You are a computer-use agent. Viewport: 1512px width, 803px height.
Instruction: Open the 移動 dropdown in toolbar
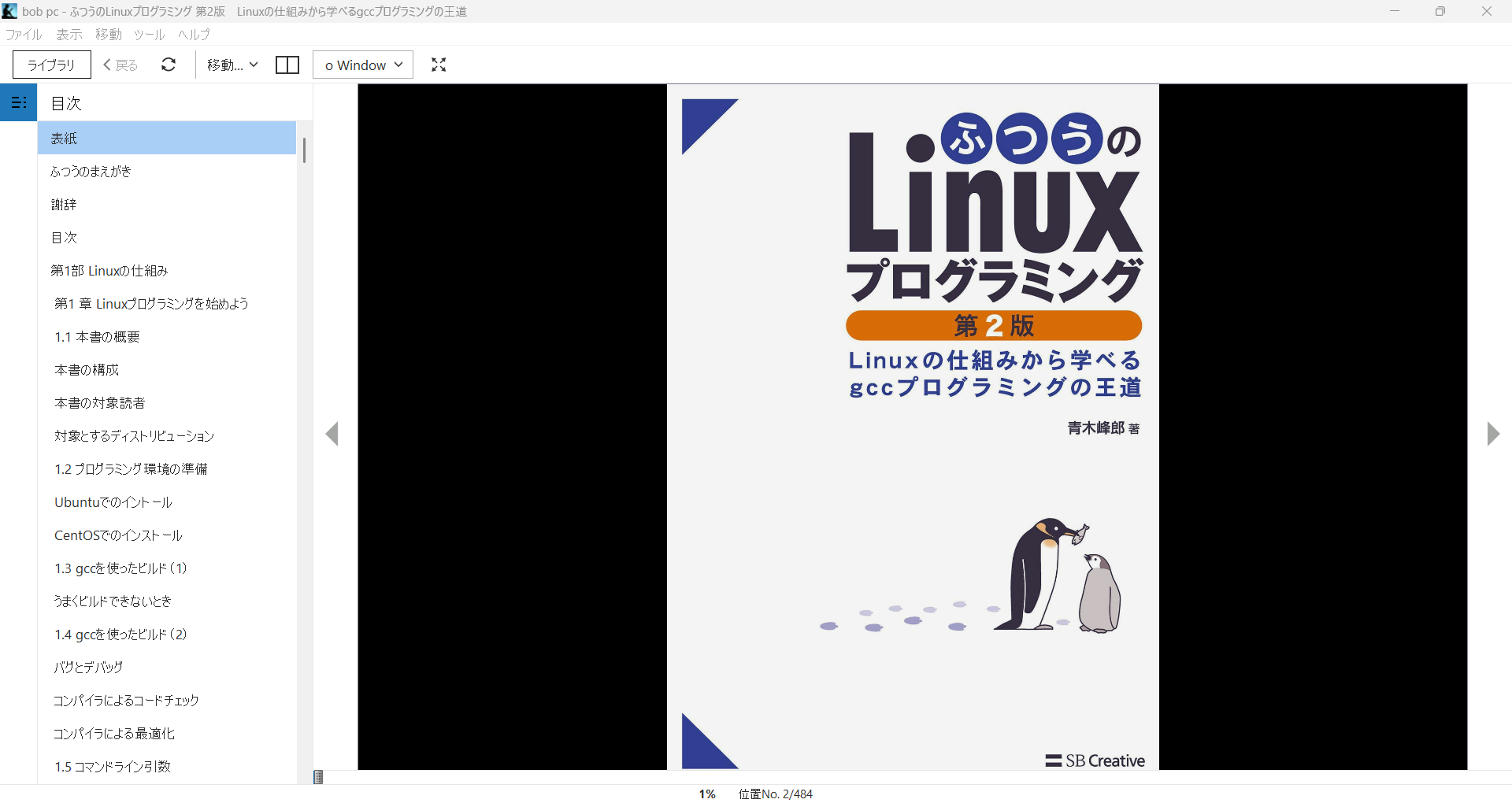[x=232, y=65]
